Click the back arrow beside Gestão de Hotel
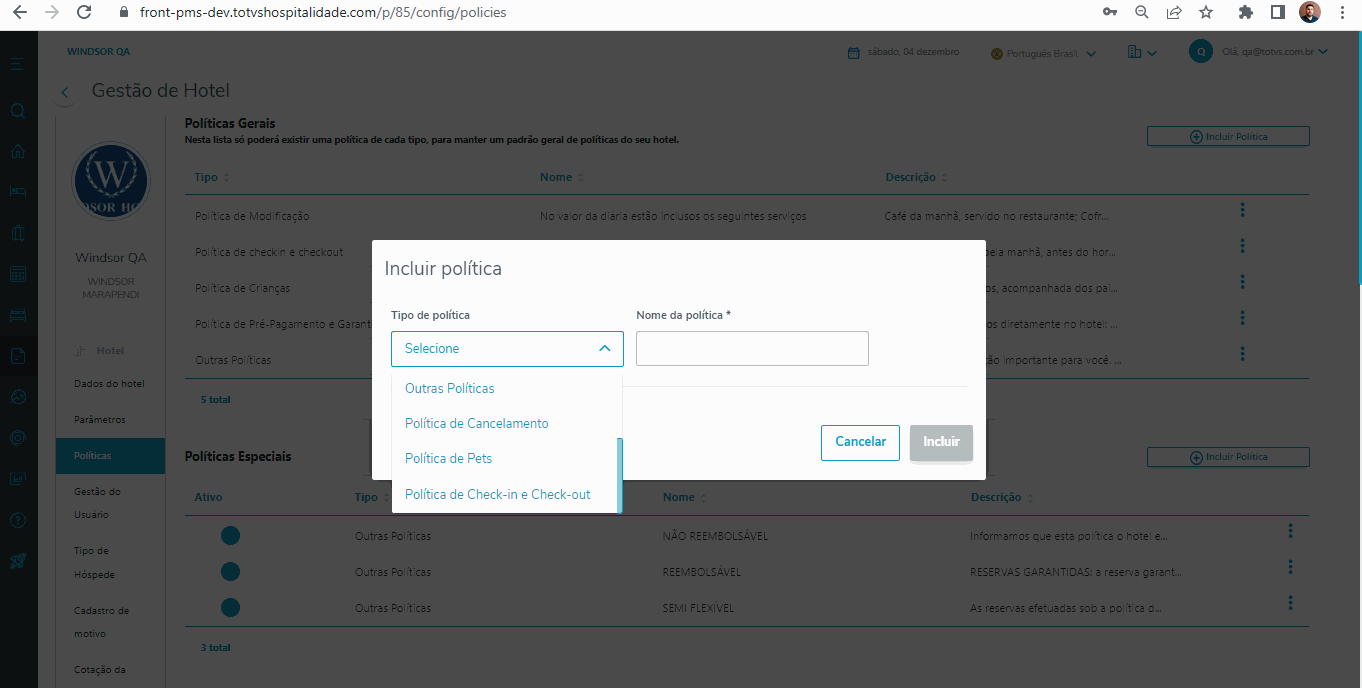 [x=65, y=92]
